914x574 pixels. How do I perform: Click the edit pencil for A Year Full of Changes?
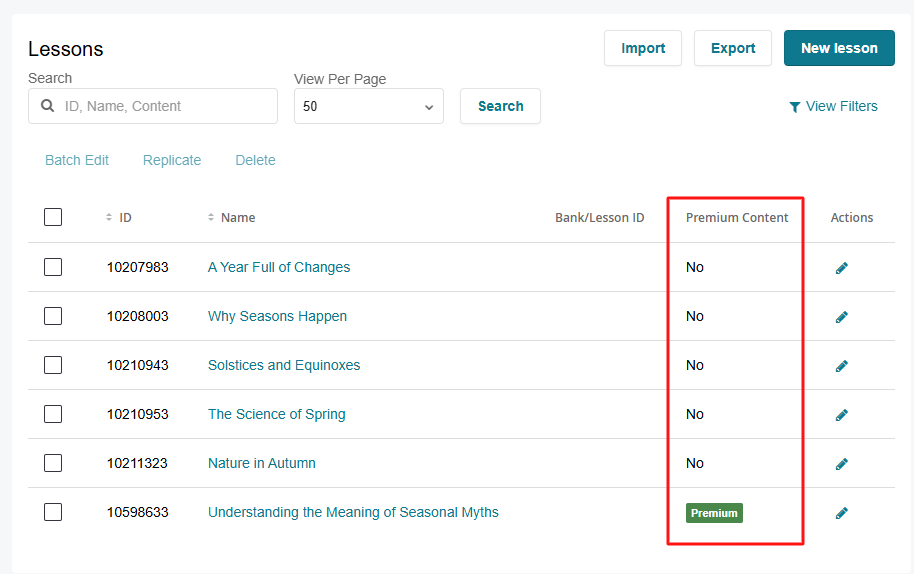[842, 268]
